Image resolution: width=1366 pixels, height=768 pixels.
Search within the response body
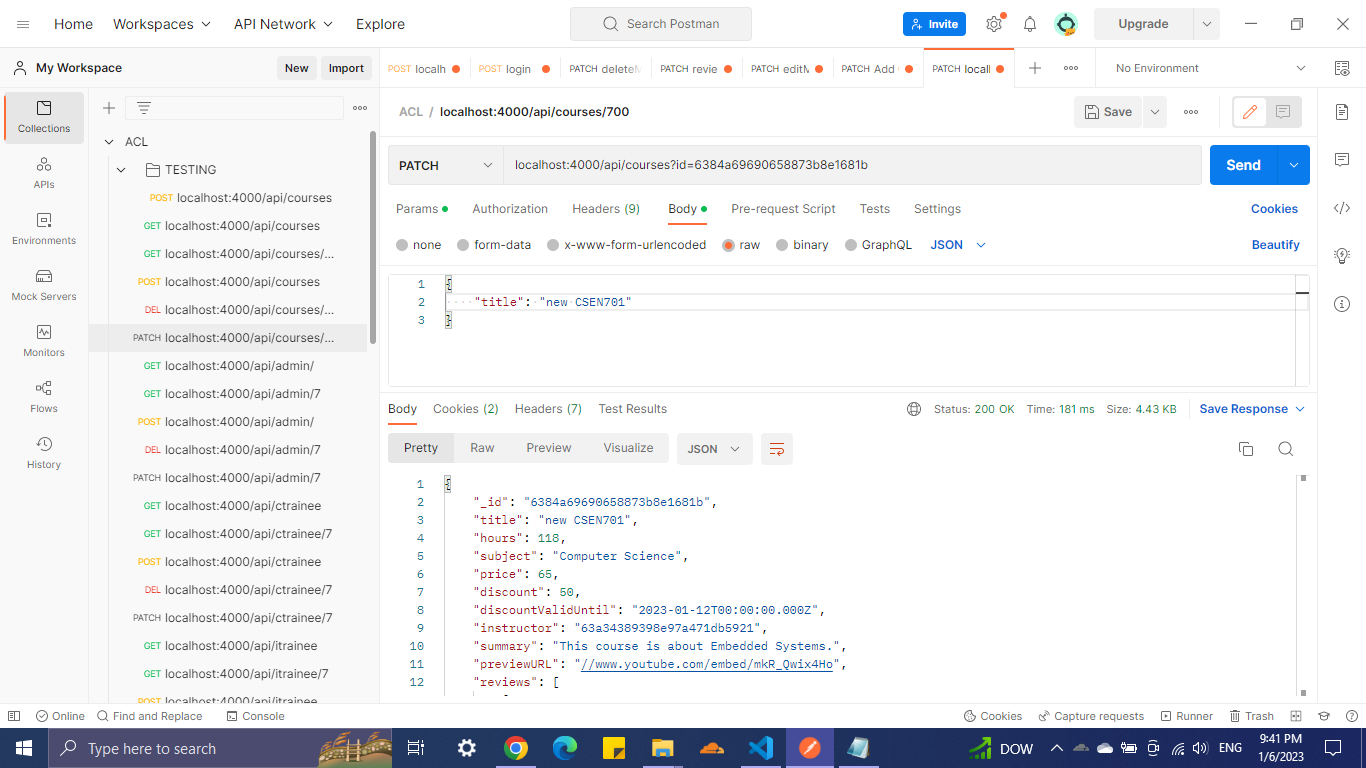tap(1285, 449)
